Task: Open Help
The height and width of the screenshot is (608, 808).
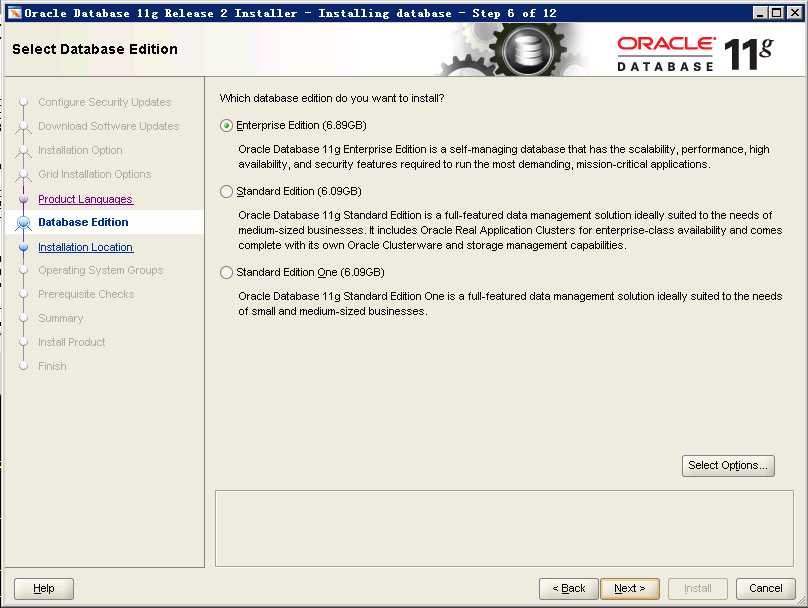Action: point(44,588)
